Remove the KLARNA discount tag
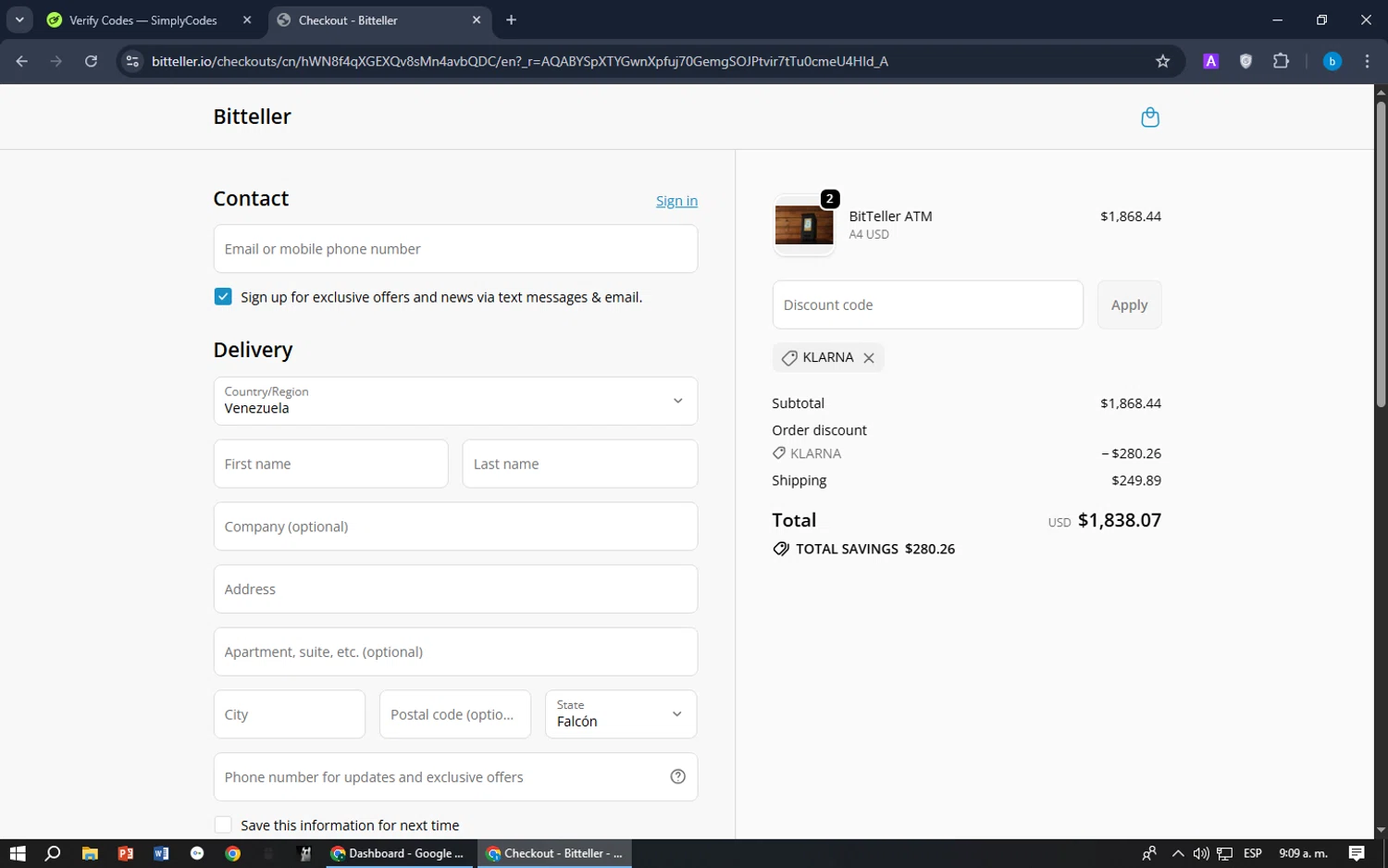 pyautogui.click(x=869, y=358)
